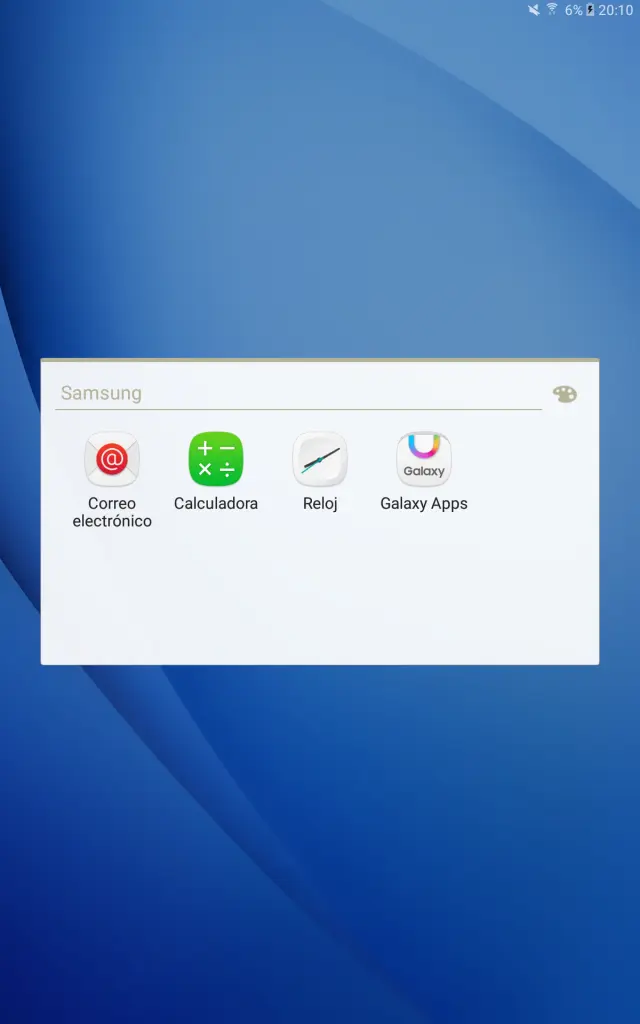Close folder by tapping wallpaper above it
The height and width of the screenshot is (1024, 640).
pos(320,200)
